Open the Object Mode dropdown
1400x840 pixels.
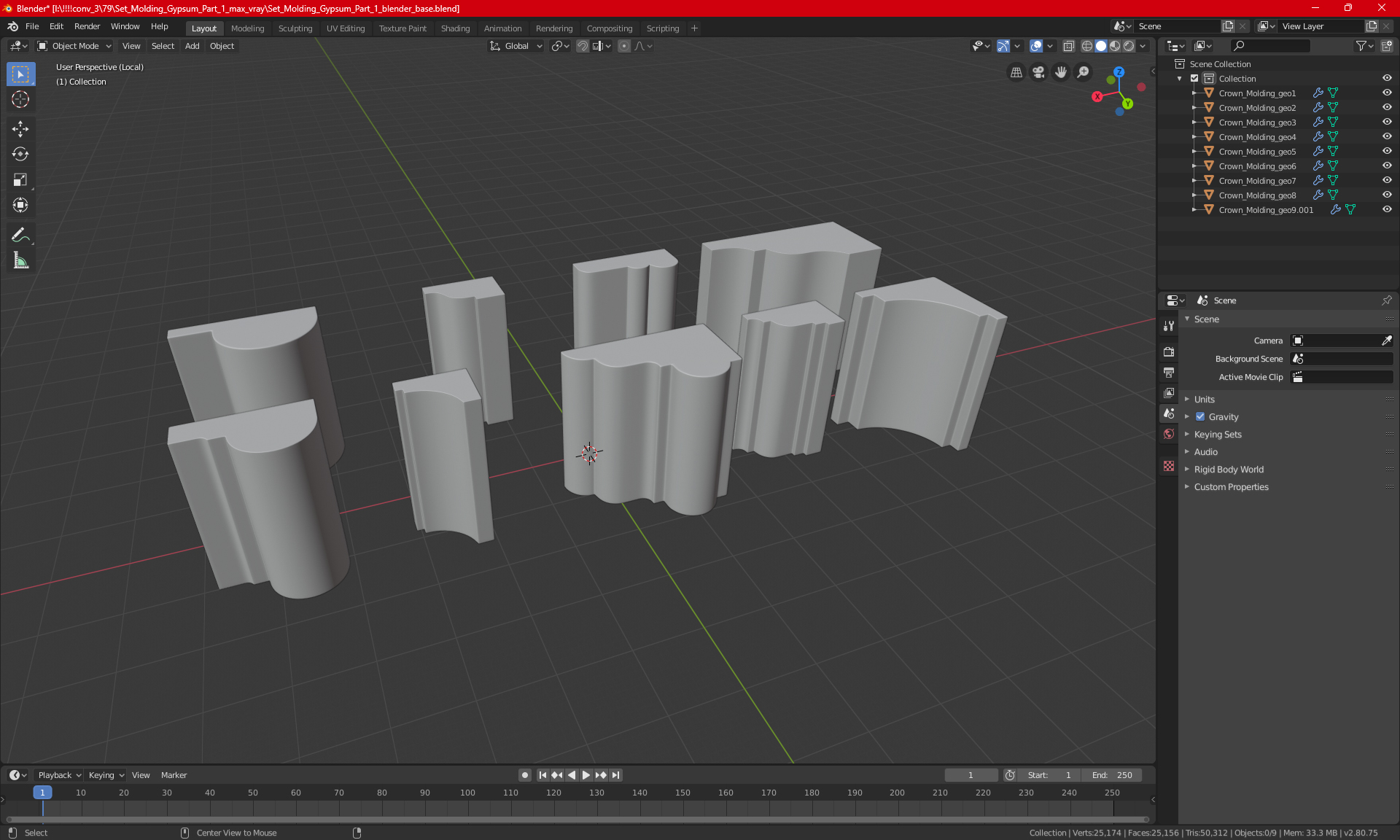coord(74,46)
